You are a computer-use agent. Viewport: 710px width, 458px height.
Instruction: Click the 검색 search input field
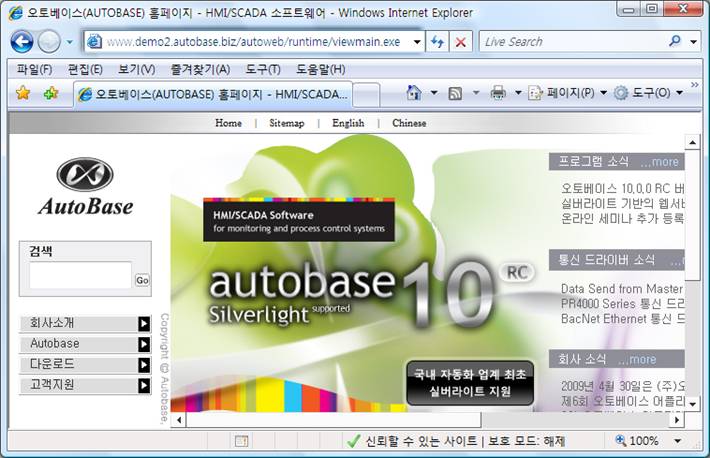[80, 275]
